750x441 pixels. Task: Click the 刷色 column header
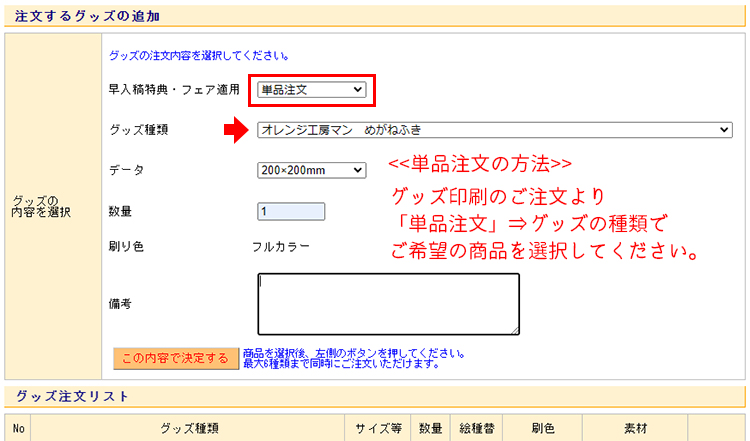543,429
